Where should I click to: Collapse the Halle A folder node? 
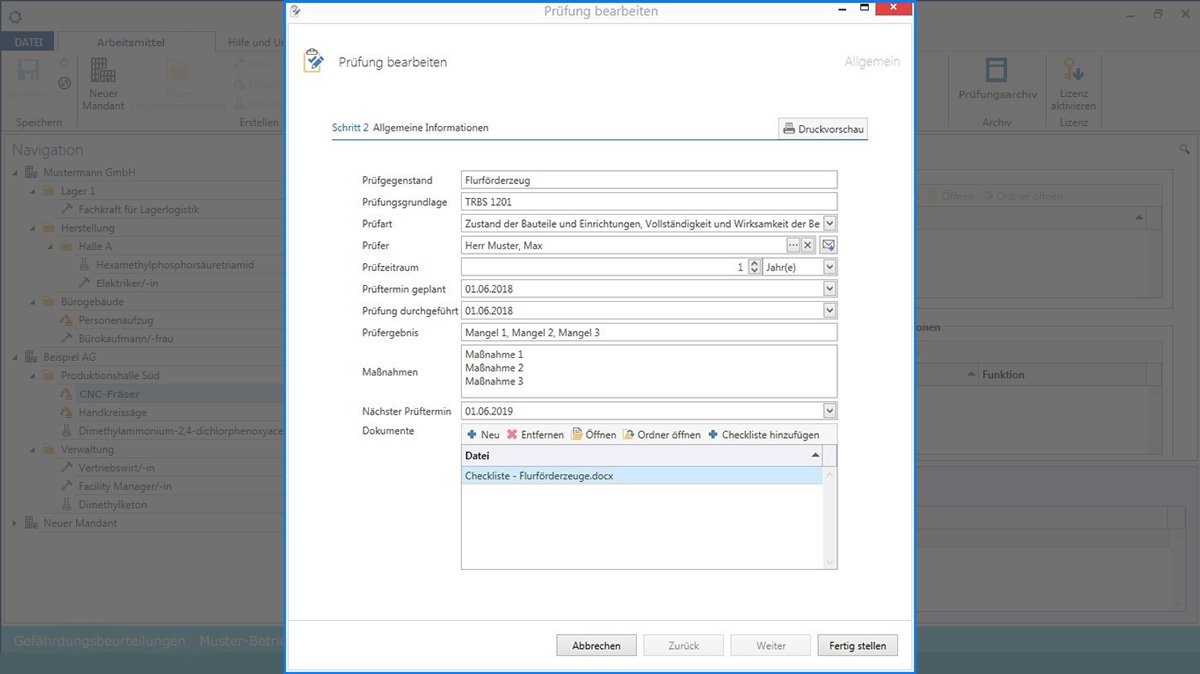pyautogui.click(x=51, y=246)
